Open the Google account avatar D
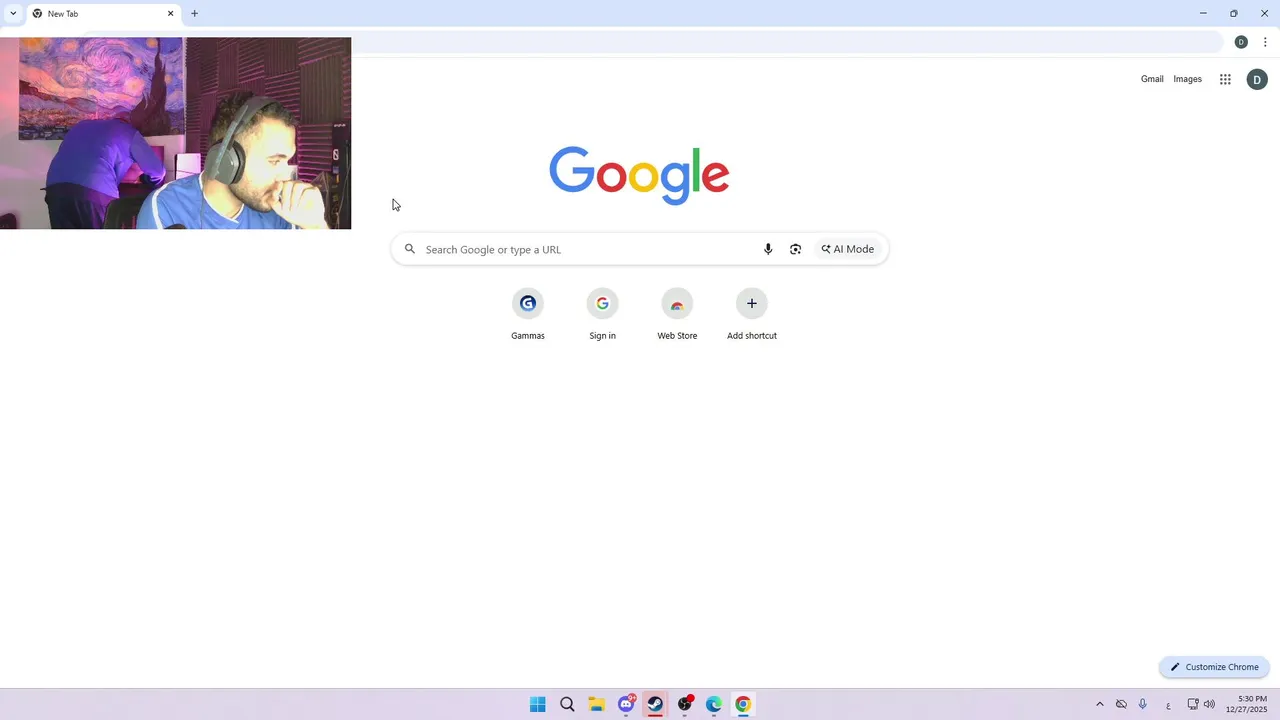1280x720 pixels. click(x=1257, y=80)
